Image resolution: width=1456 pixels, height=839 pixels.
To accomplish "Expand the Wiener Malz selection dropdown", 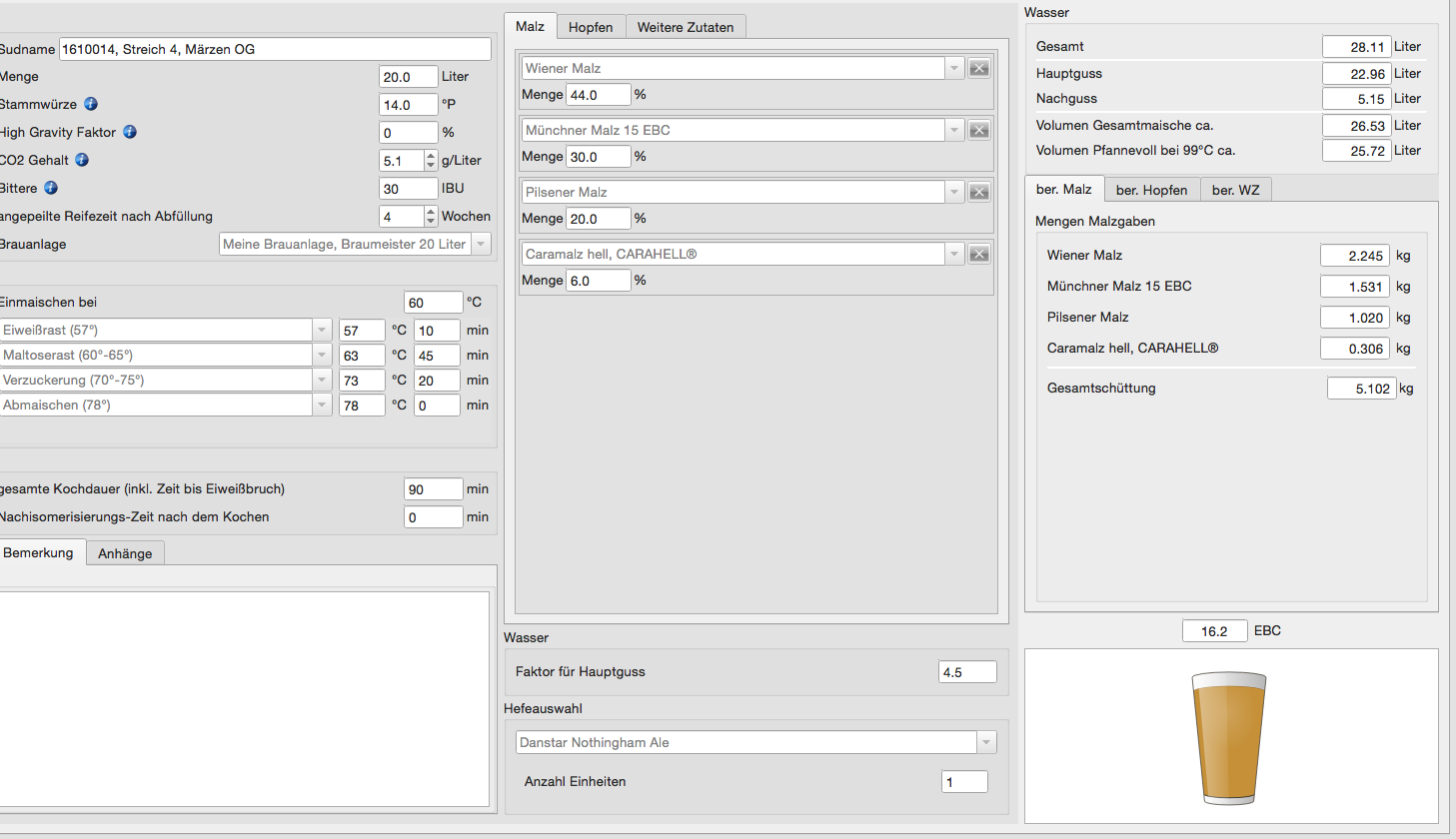I will [x=954, y=68].
